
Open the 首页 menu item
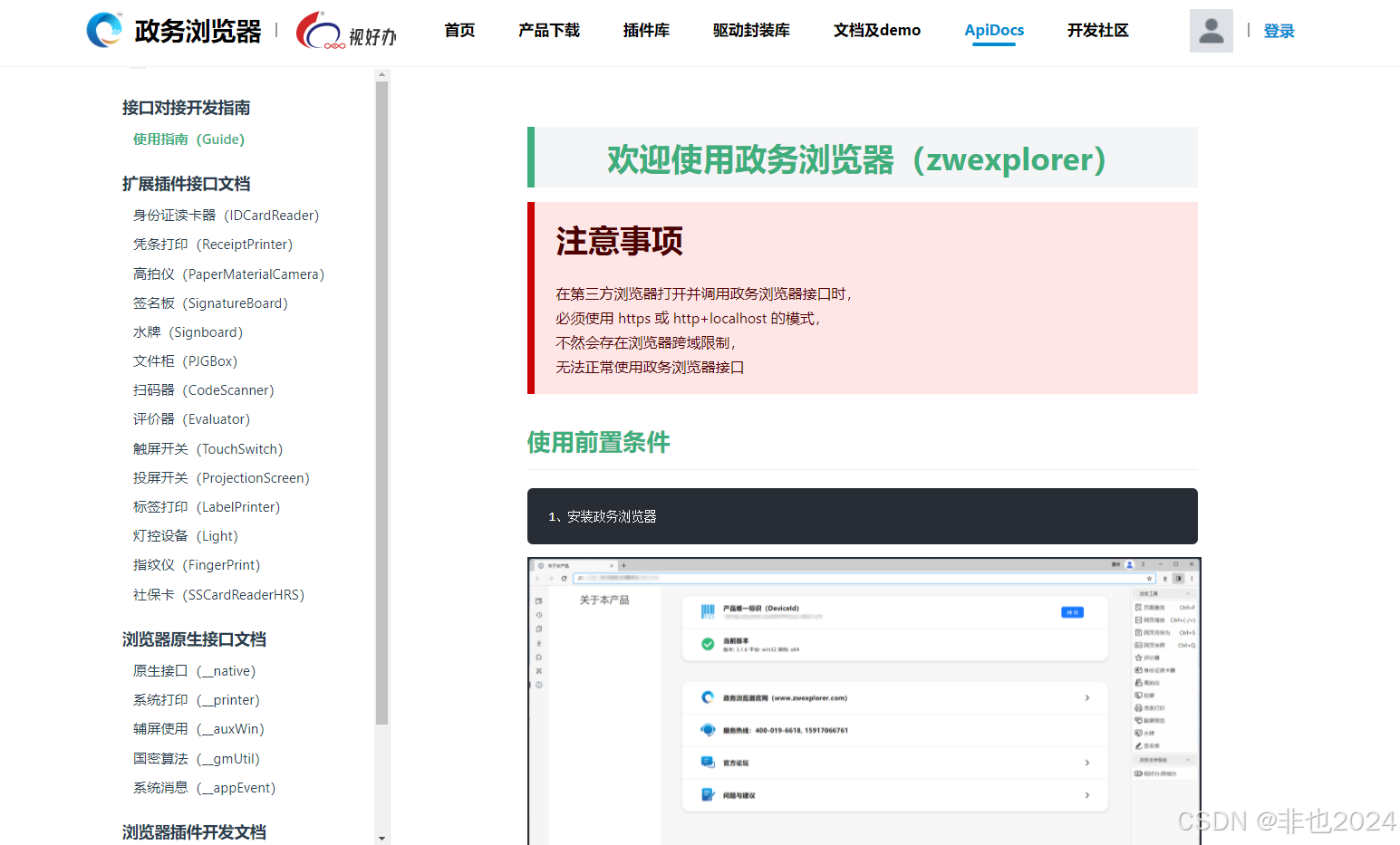(459, 31)
